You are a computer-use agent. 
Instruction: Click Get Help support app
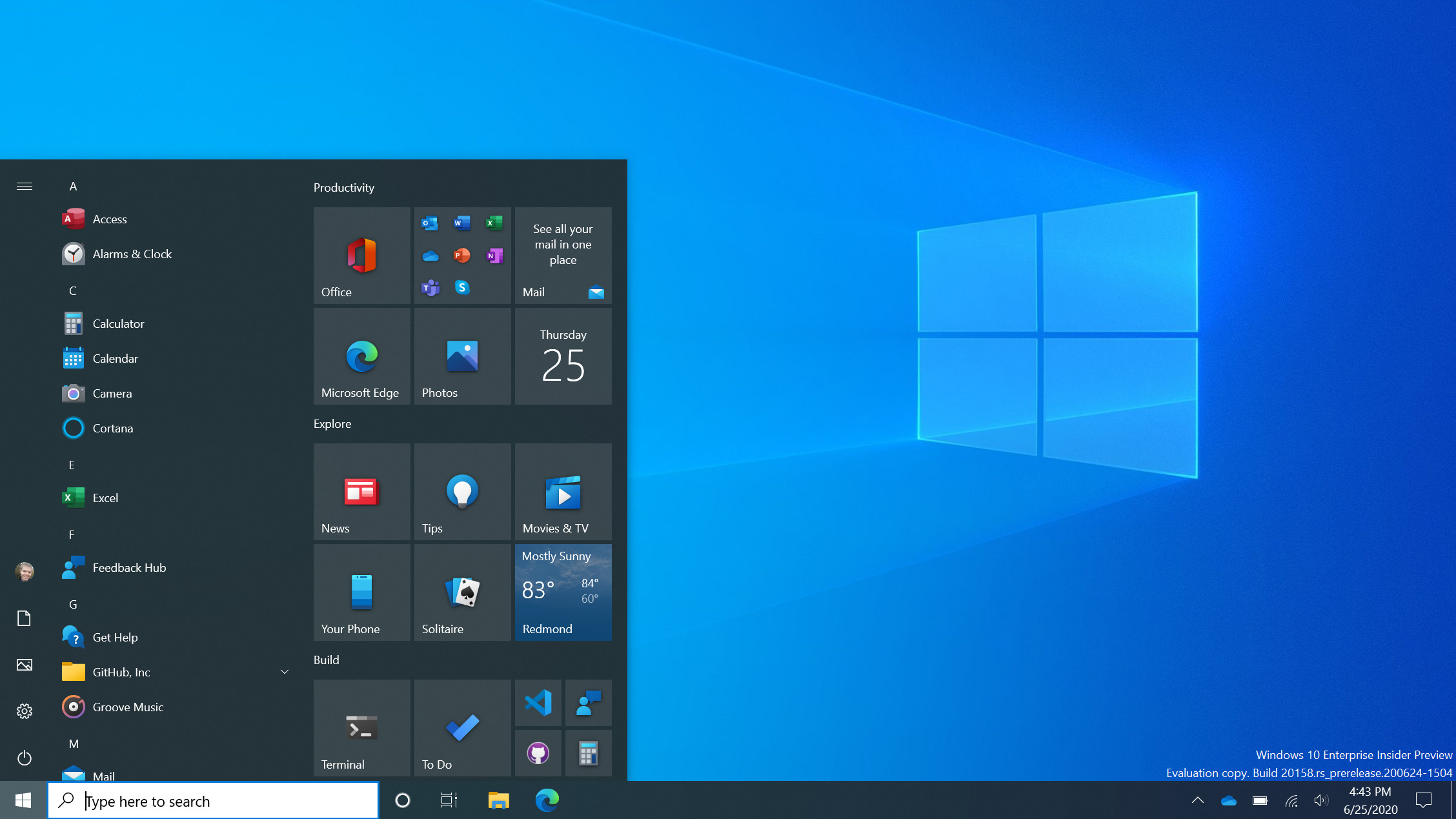[115, 636]
